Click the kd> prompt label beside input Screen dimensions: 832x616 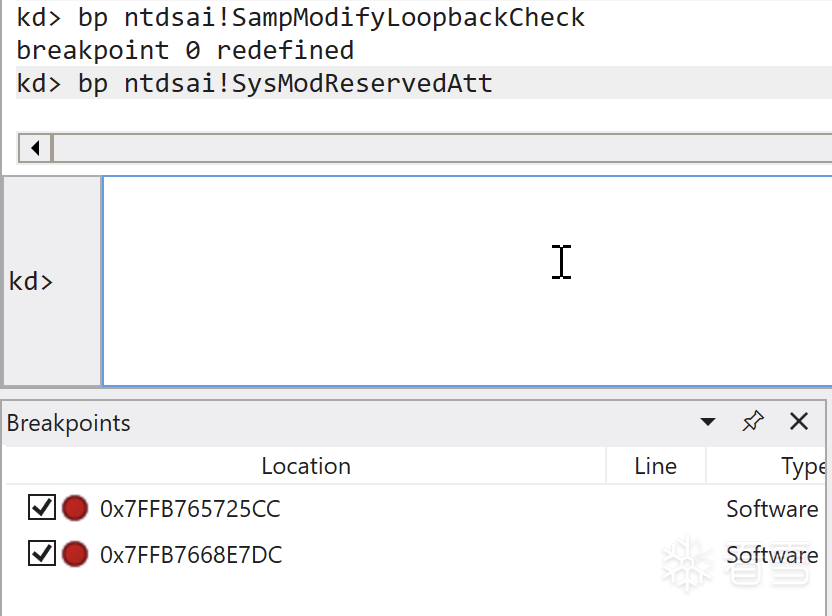pos(31,281)
